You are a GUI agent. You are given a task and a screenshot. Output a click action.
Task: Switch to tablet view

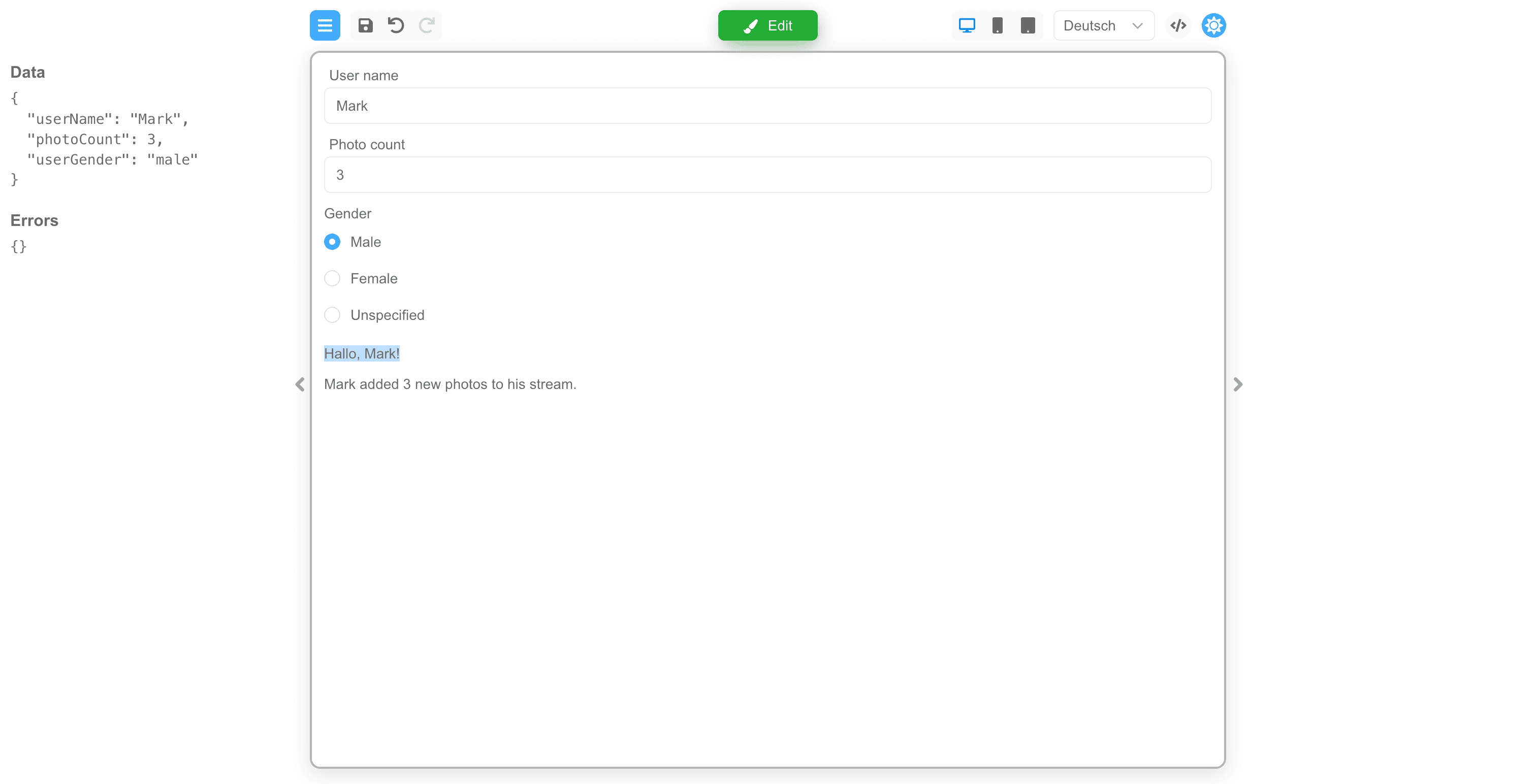1028,25
